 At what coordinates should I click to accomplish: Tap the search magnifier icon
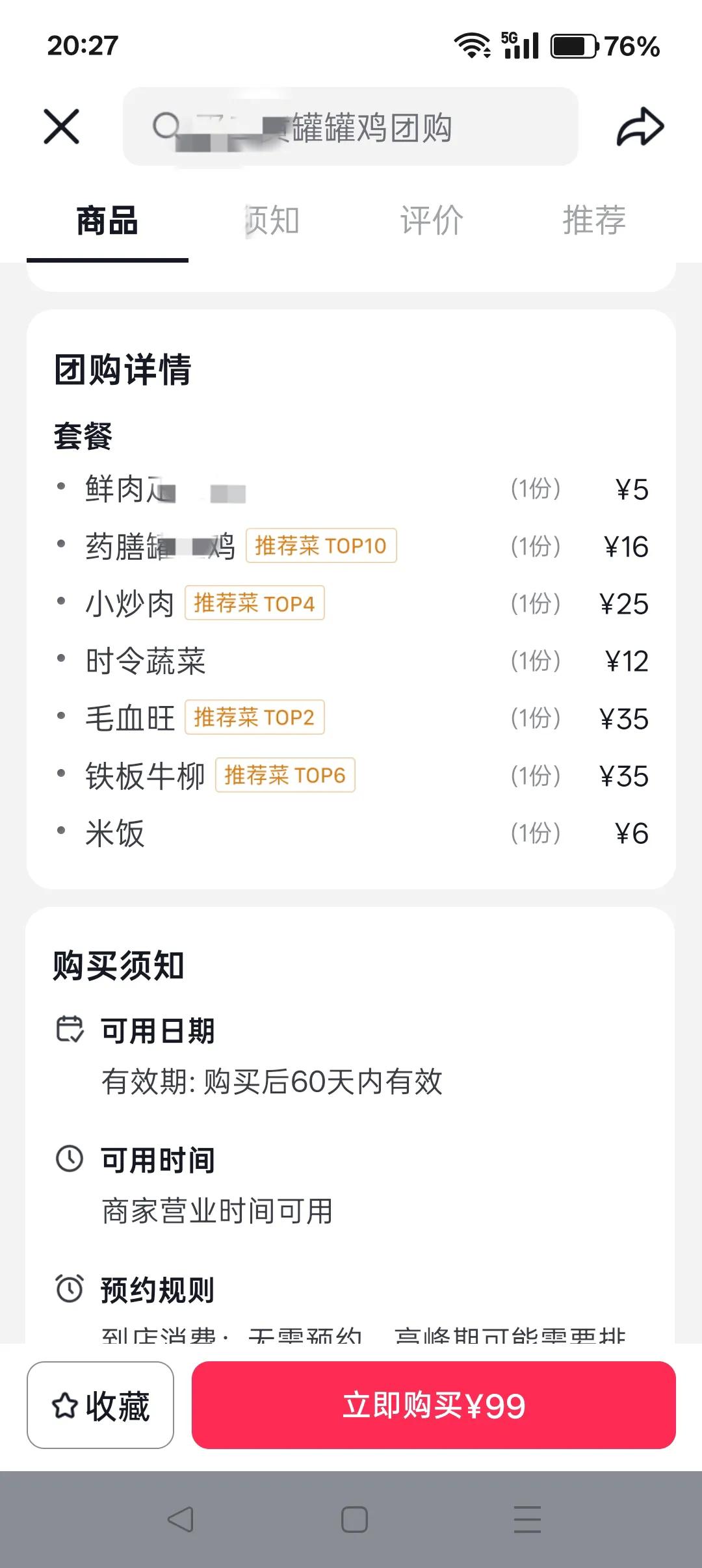click(166, 126)
